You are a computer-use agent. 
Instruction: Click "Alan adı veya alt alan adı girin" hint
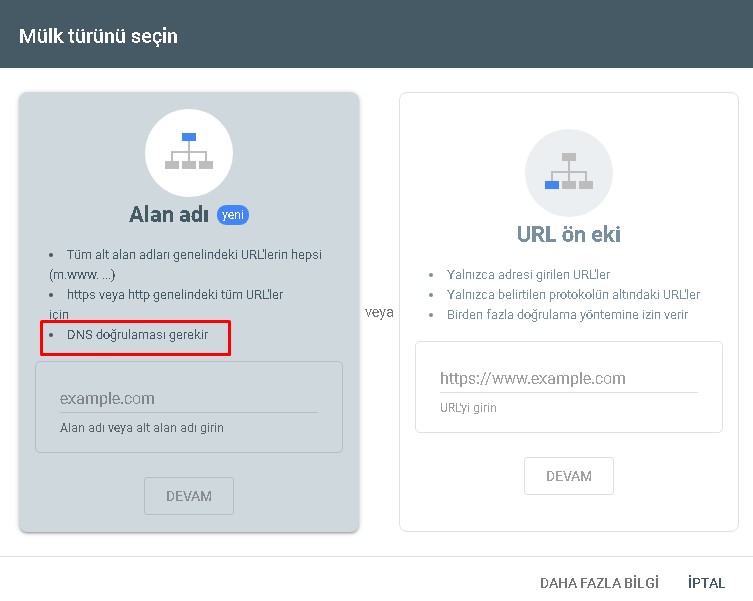click(x=142, y=428)
